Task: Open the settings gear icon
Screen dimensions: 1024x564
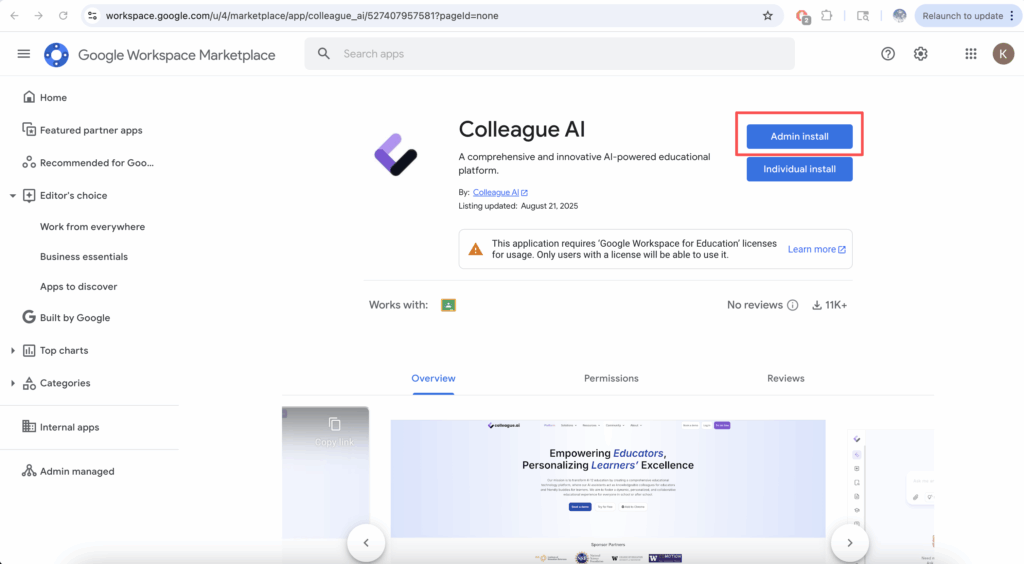Action: click(x=921, y=54)
